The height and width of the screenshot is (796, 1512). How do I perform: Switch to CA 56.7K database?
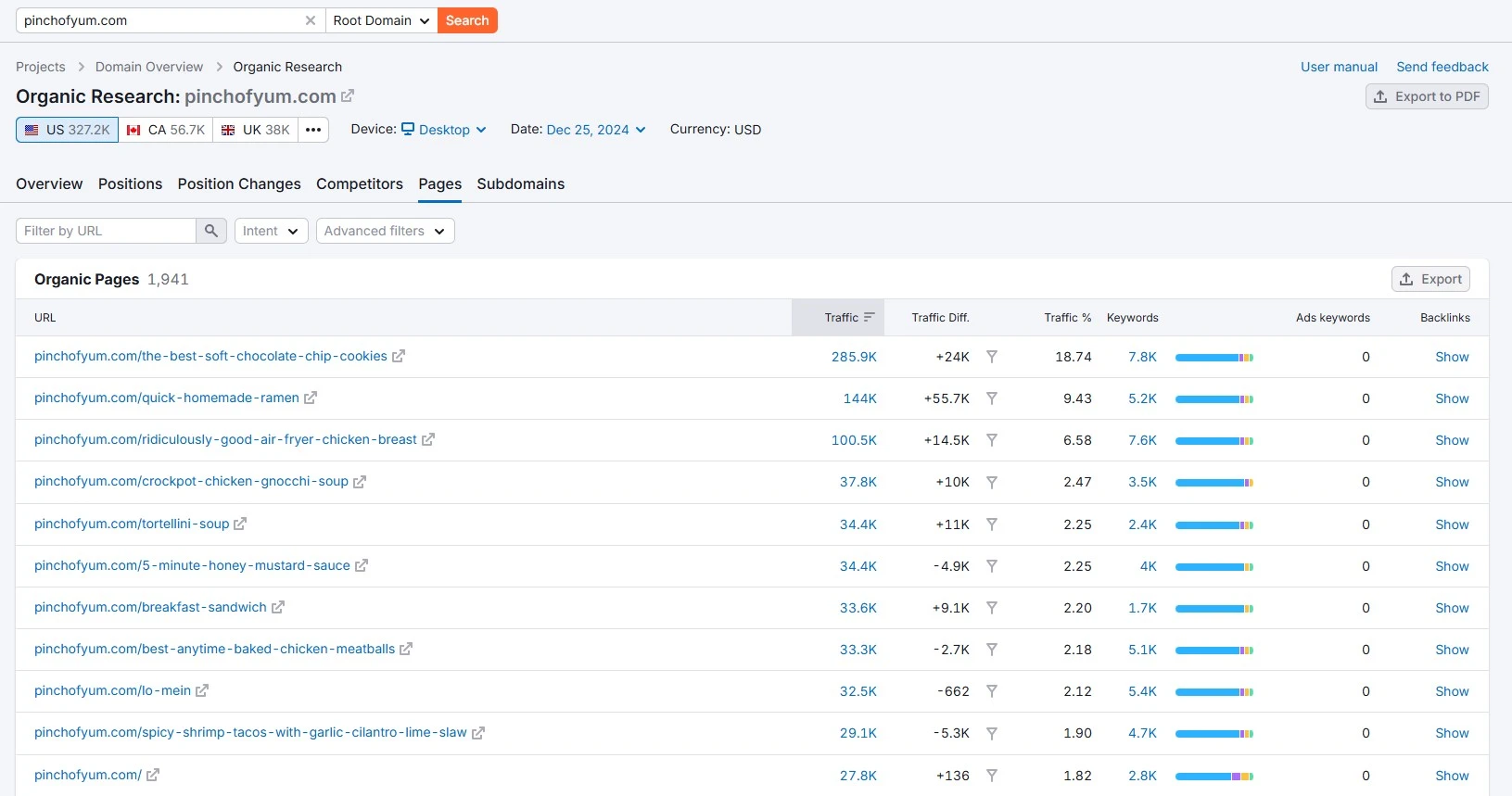[166, 130]
